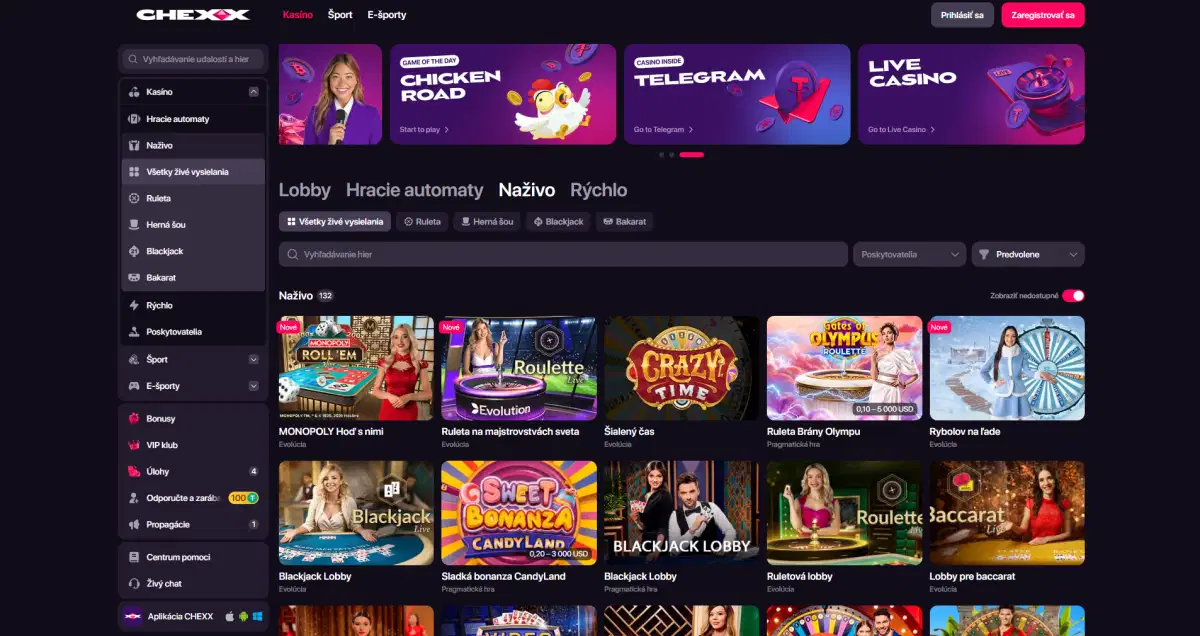The image size is (1200, 636).
Task: Expand the Šport sidebar section
Action: 253,359
